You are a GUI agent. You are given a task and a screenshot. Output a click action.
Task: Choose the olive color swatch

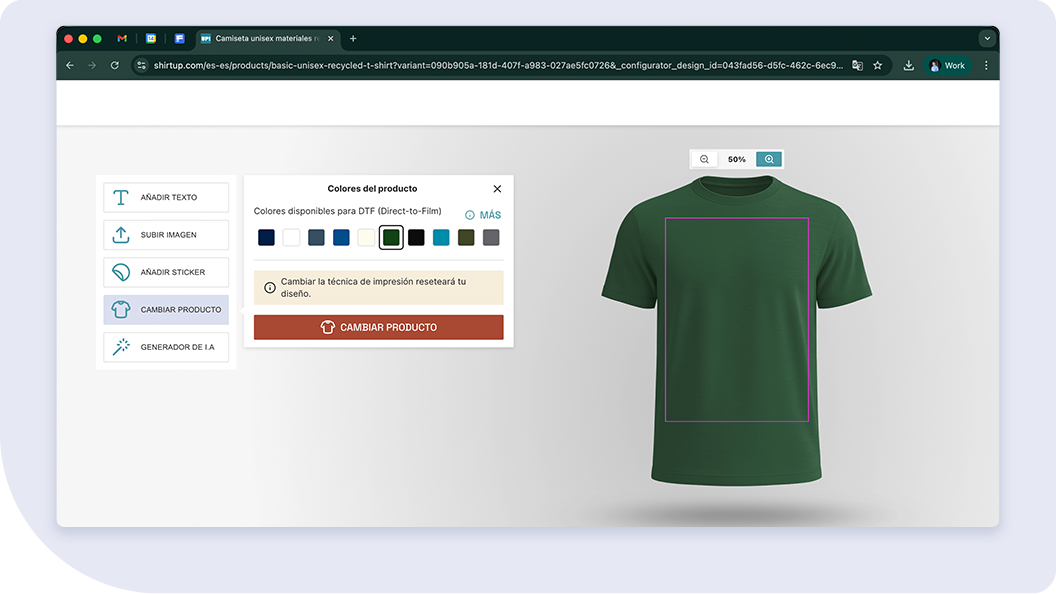[466, 237]
